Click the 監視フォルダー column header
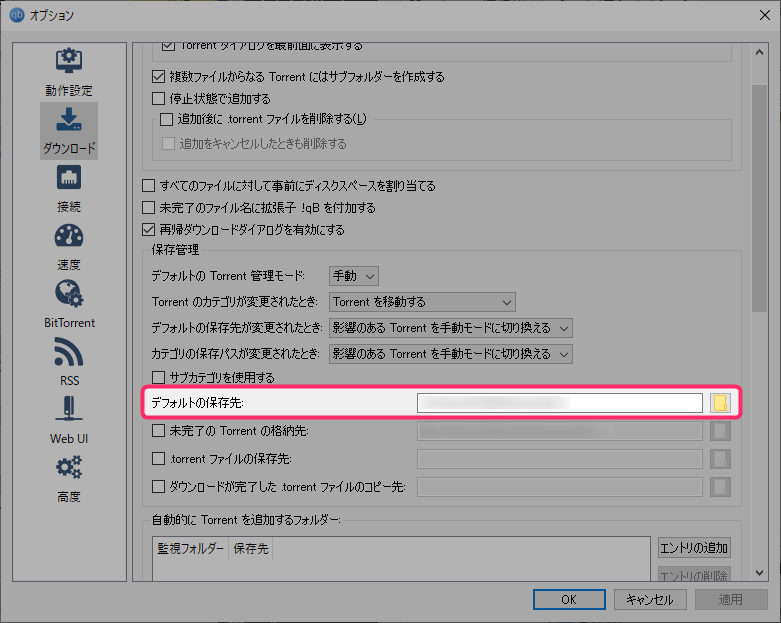 click(x=191, y=548)
